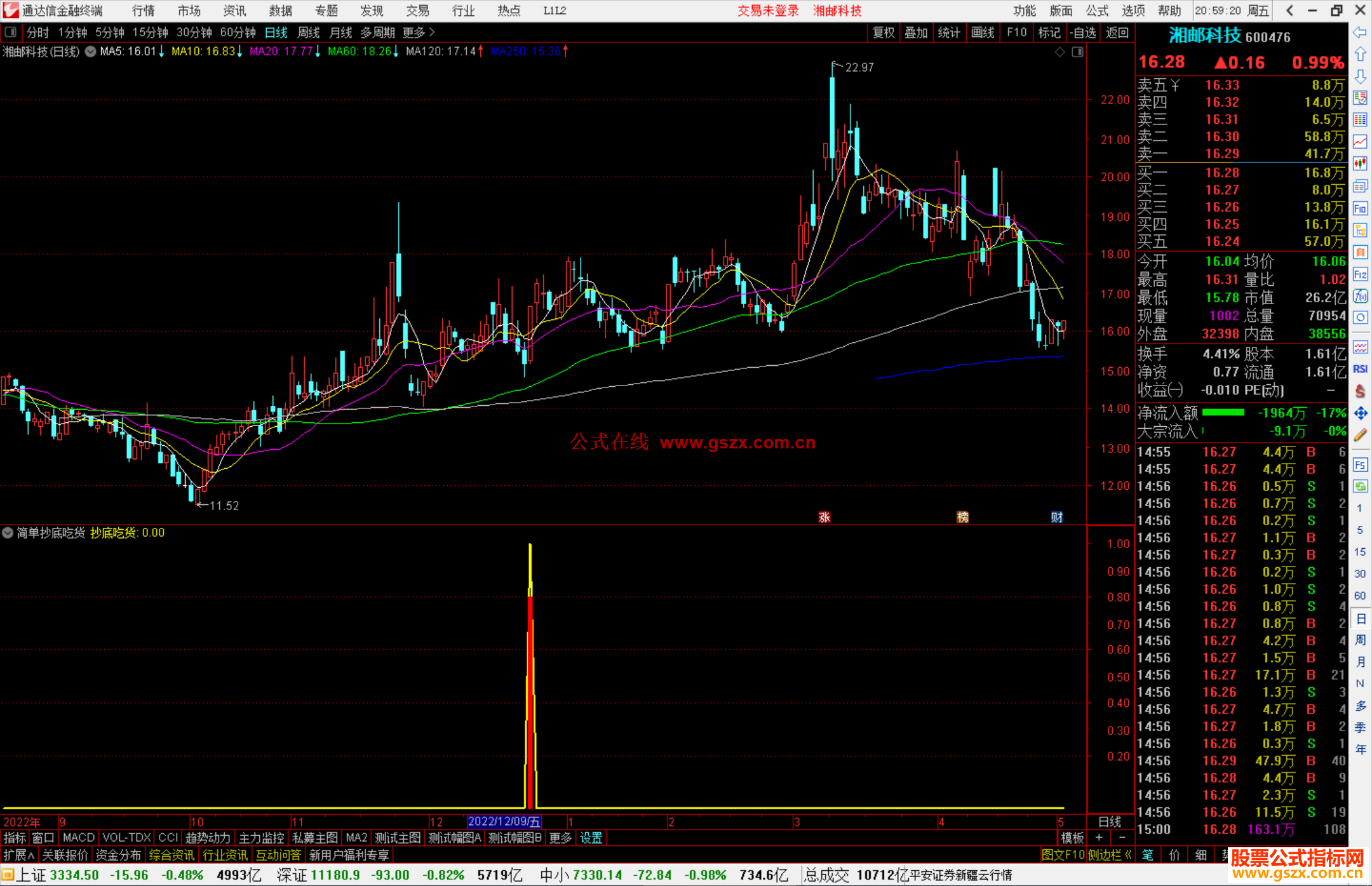Expand the 扩展 bottom panel

(x=19, y=855)
